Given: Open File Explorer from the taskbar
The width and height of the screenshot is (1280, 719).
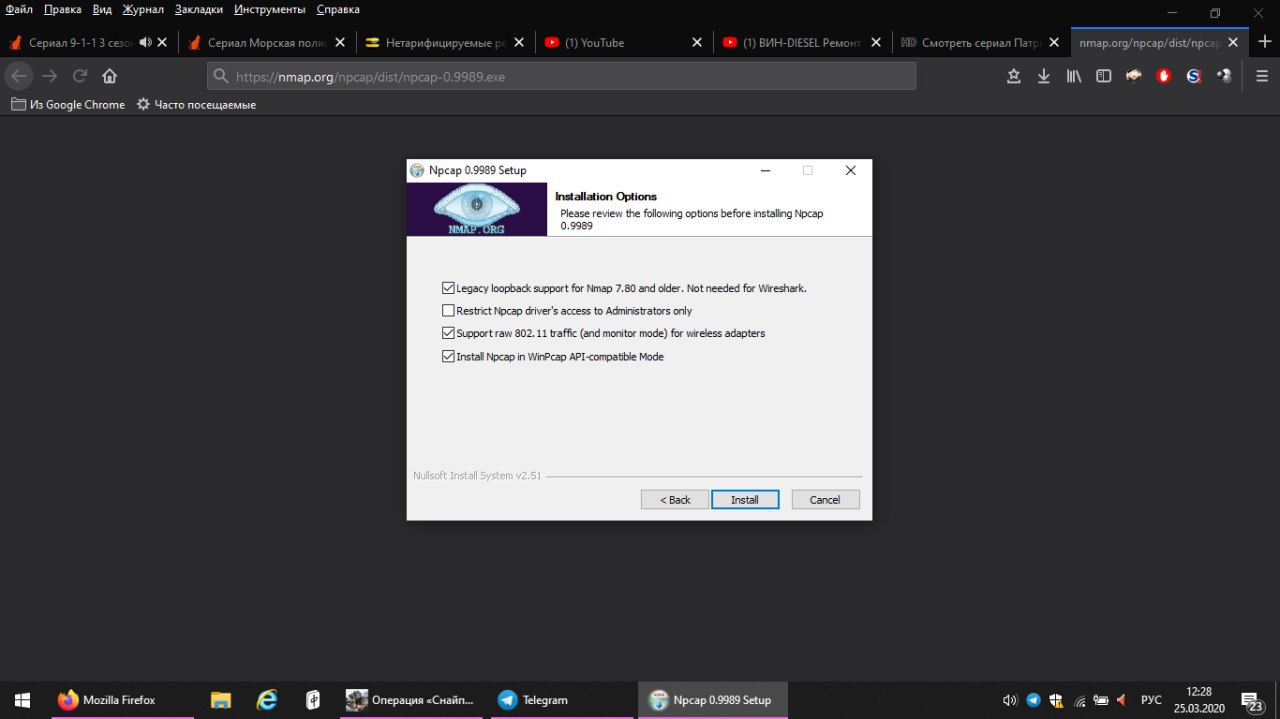Looking at the screenshot, I should pos(221,700).
